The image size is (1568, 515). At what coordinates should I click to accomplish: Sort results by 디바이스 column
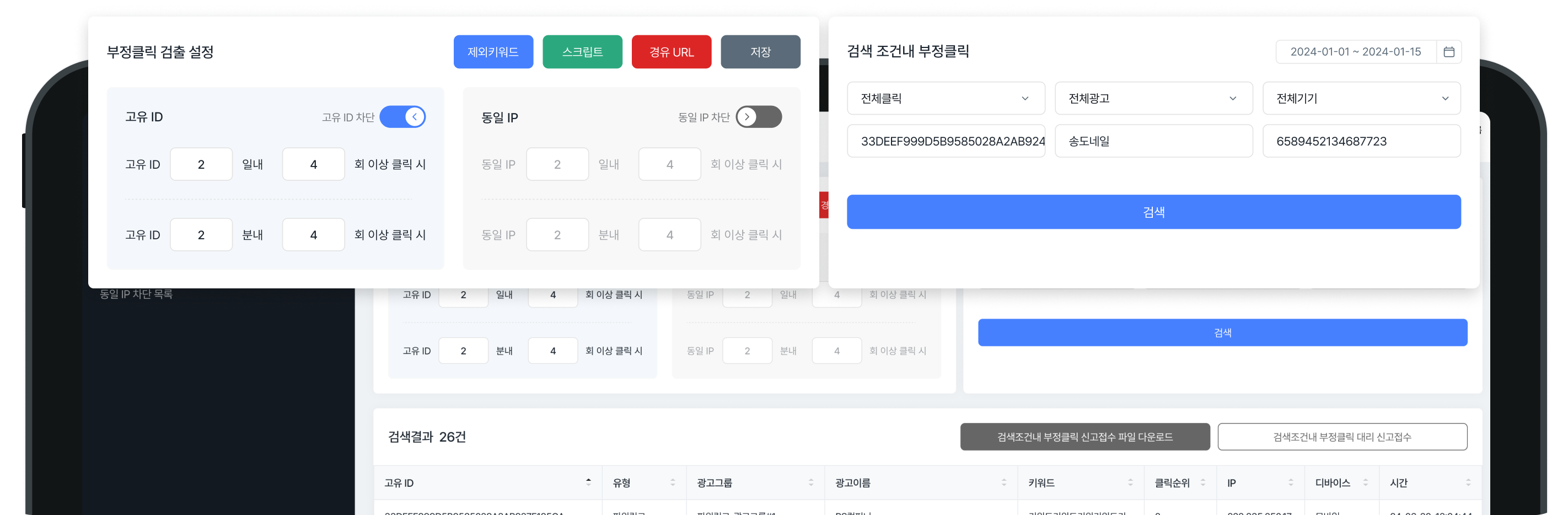tap(1366, 482)
